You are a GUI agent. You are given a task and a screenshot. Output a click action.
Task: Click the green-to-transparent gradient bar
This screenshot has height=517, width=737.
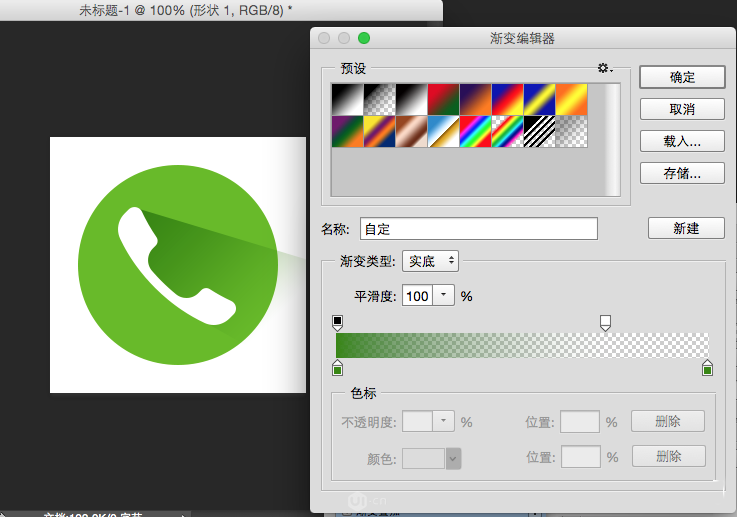pyautogui.click(x=522, y=345)
